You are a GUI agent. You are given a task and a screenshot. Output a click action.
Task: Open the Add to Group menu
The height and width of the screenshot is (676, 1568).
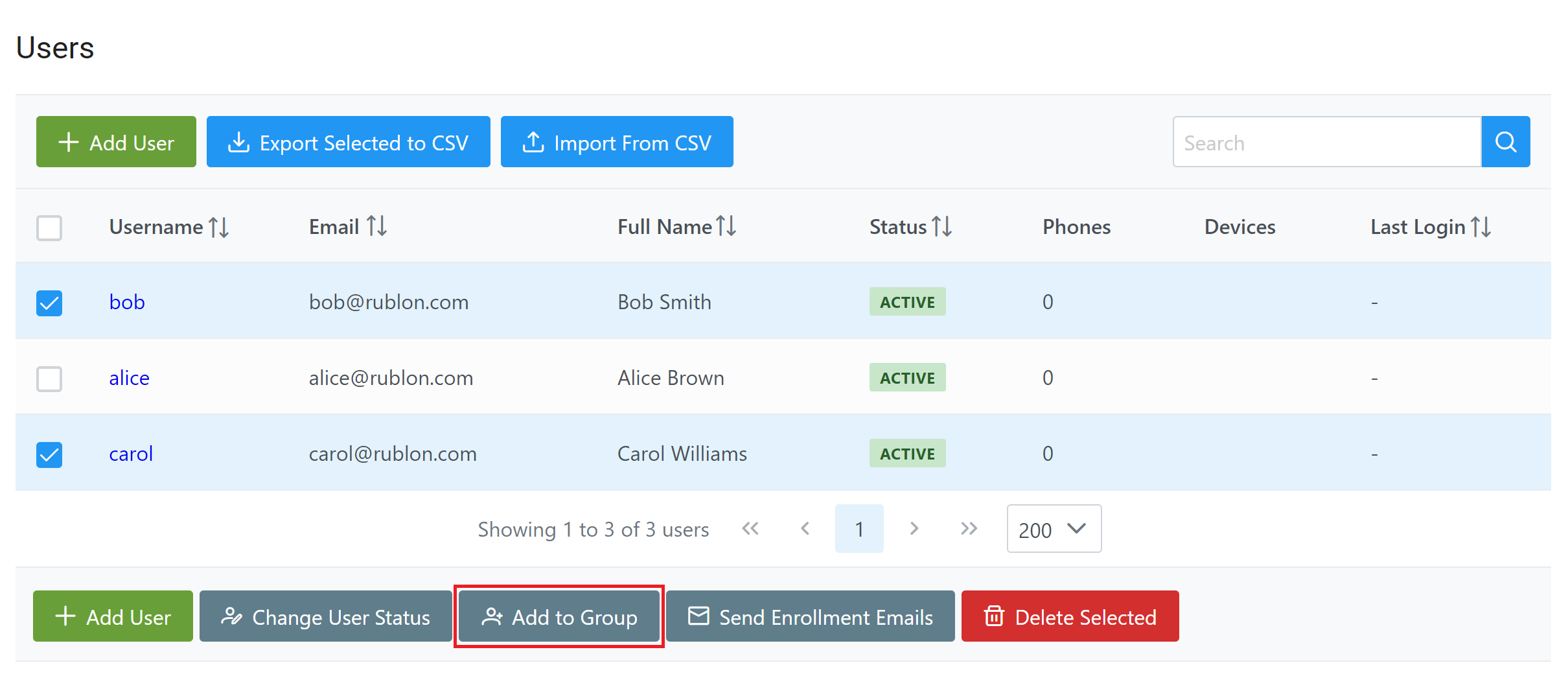click(x=559, y=616)
